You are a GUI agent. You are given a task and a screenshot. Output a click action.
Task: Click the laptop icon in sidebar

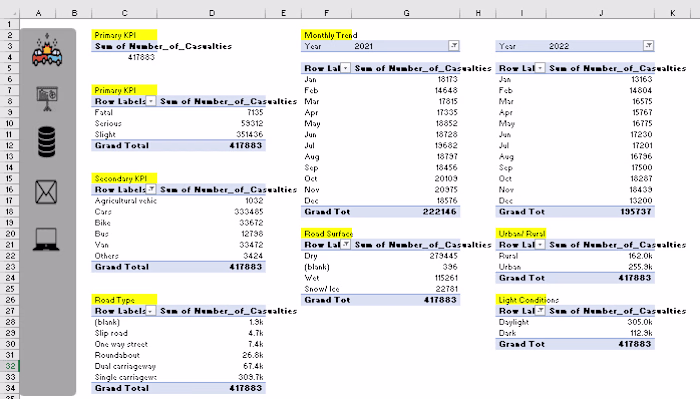pyautogui.click(x=46, y=239)
